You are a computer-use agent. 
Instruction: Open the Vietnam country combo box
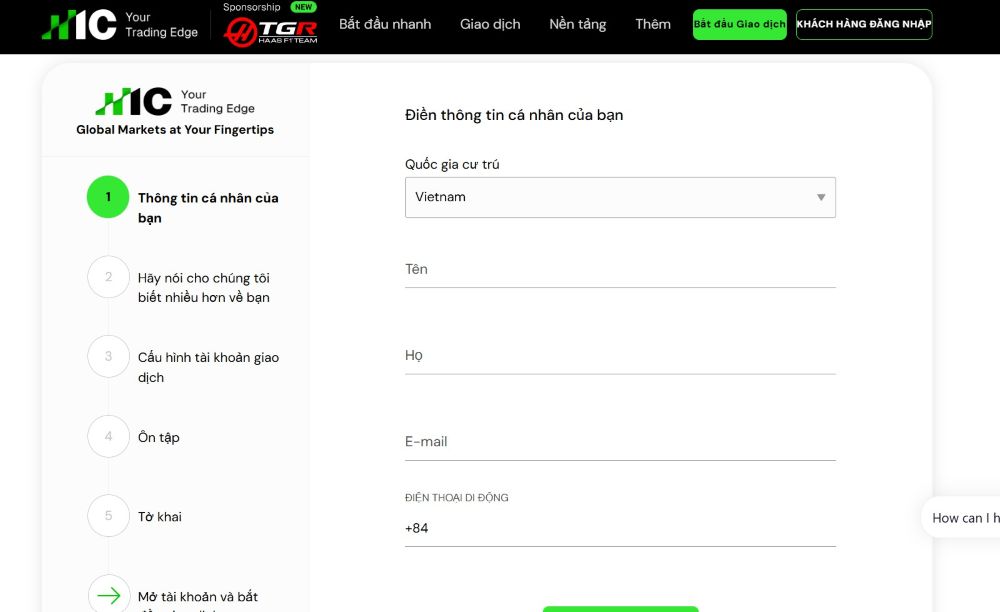click(x=620, y=198)
